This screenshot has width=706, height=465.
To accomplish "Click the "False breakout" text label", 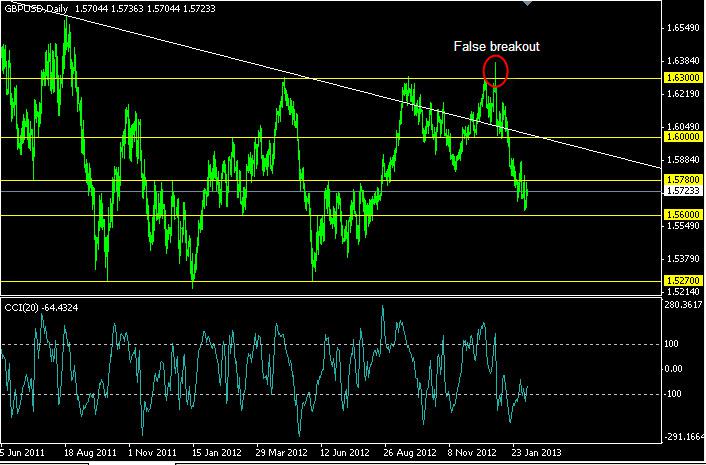I will click(497, 46).
